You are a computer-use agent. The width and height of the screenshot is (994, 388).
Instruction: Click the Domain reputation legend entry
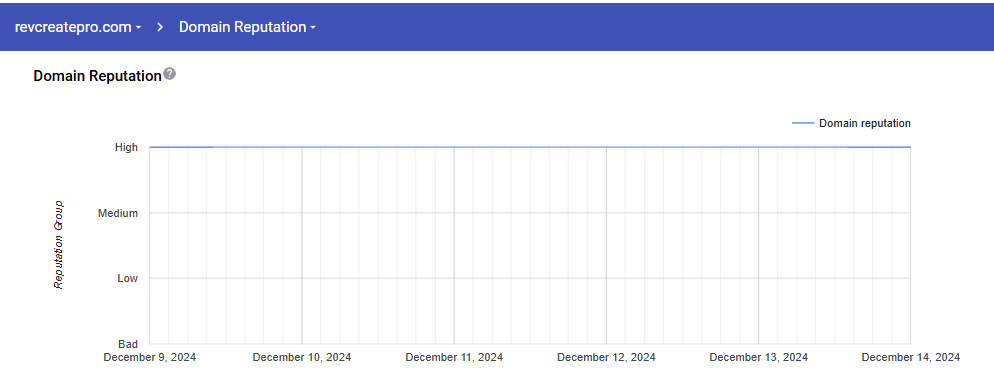[851, 123]
